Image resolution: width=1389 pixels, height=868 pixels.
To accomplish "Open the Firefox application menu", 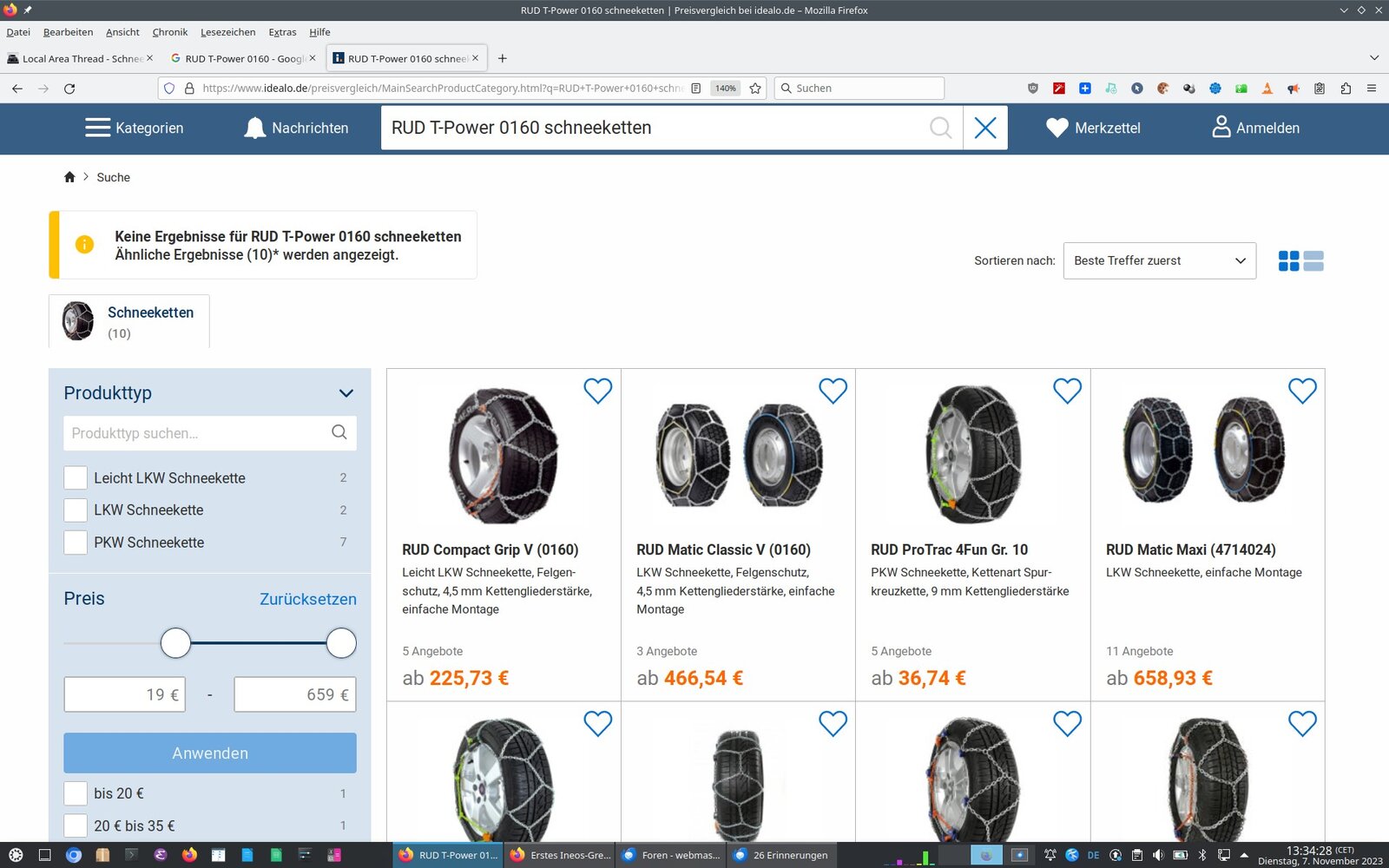I will [x=1372, y=88].
